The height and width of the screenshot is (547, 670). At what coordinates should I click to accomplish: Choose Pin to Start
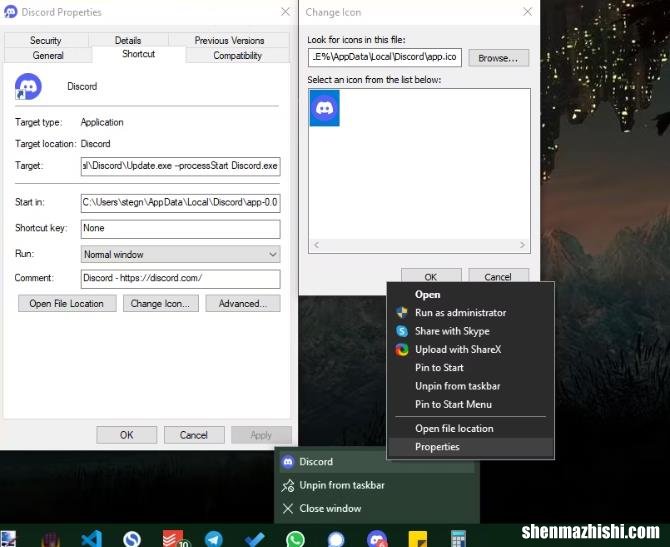click(470, 368)
